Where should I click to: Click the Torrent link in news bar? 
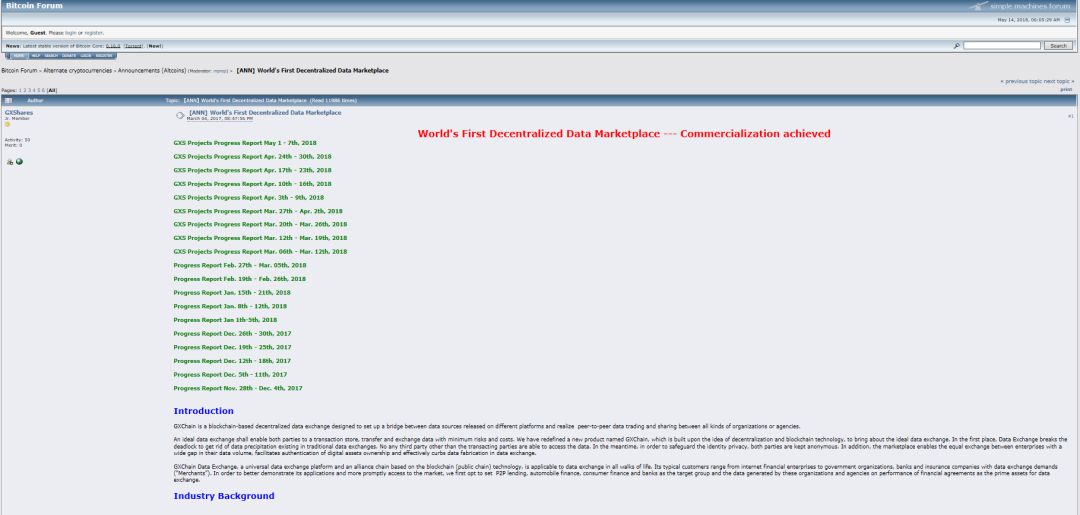pyautogui.click(x=134, y=46)
